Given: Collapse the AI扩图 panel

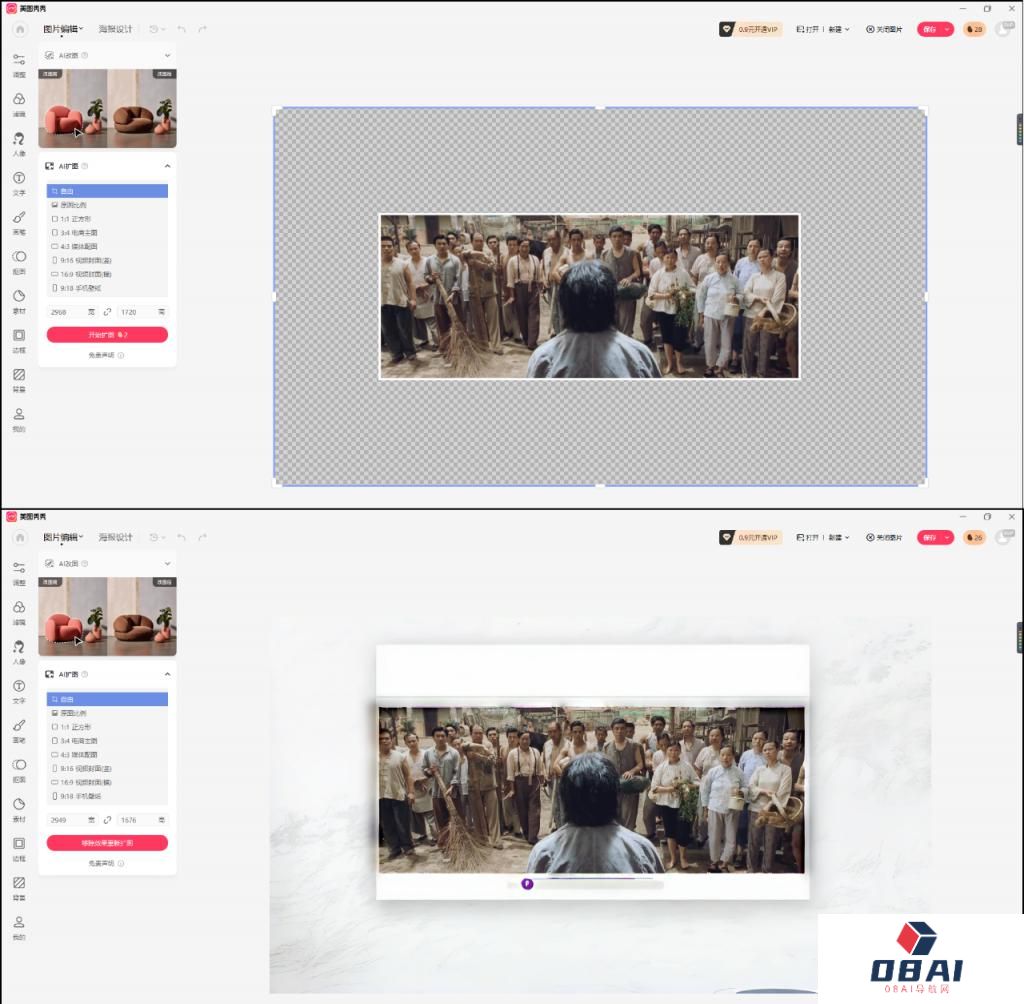Looking at the screenshot, I should coord(168,166).
